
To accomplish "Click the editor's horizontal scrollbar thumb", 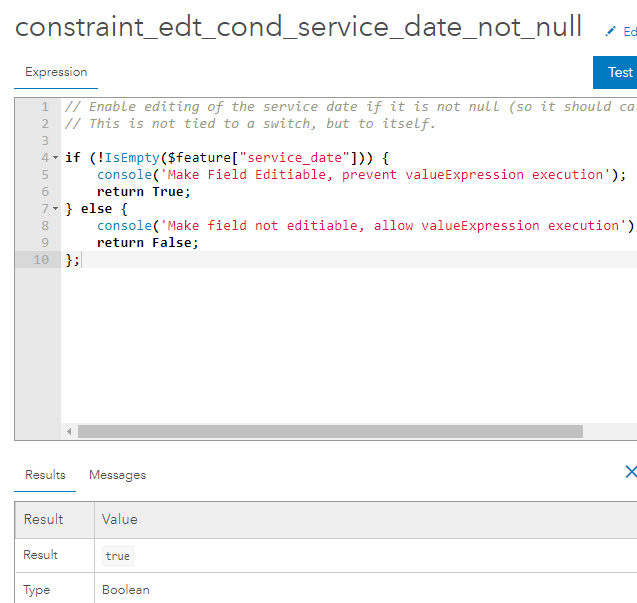I will point(330,432).
